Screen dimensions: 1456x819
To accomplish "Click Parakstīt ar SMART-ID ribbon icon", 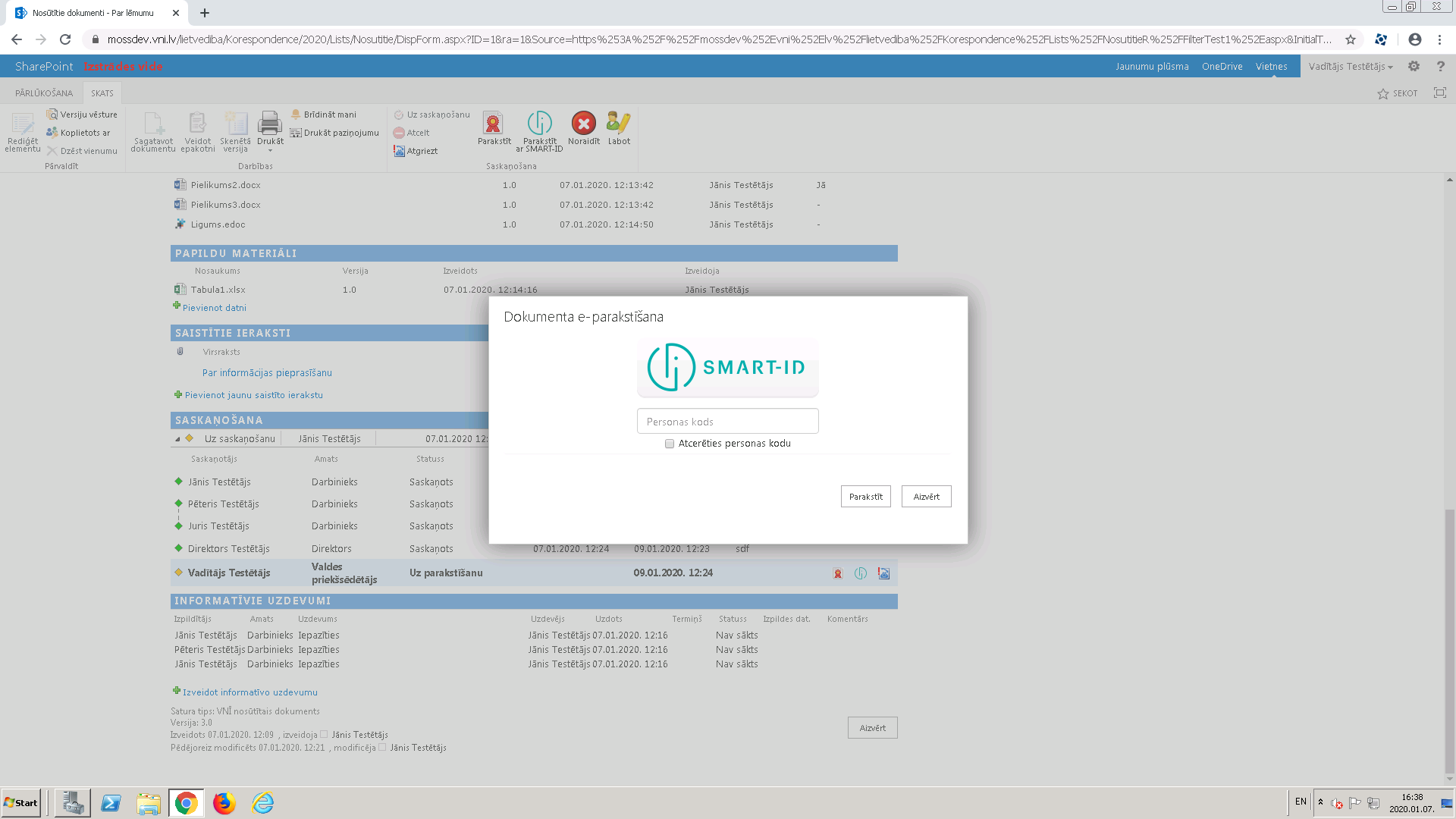I will pos(539,130).
